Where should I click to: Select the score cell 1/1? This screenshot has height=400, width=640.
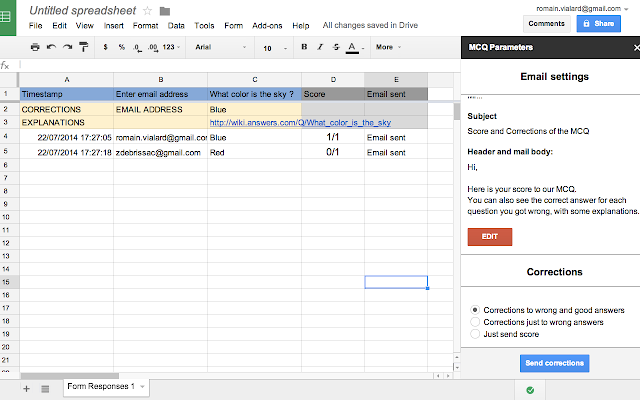click(x=333, y=137)
